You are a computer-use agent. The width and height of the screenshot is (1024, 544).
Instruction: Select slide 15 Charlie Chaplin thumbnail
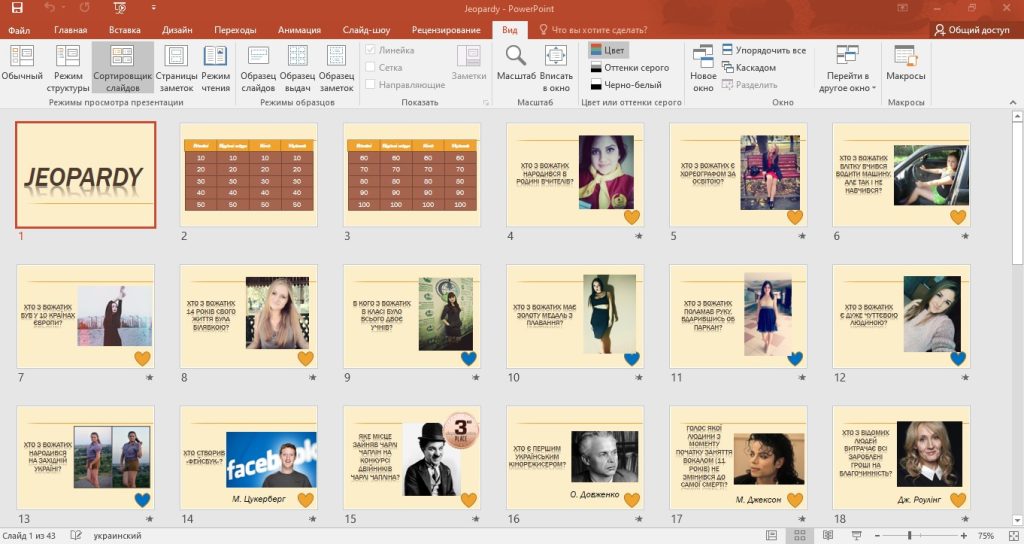point(412,458)
